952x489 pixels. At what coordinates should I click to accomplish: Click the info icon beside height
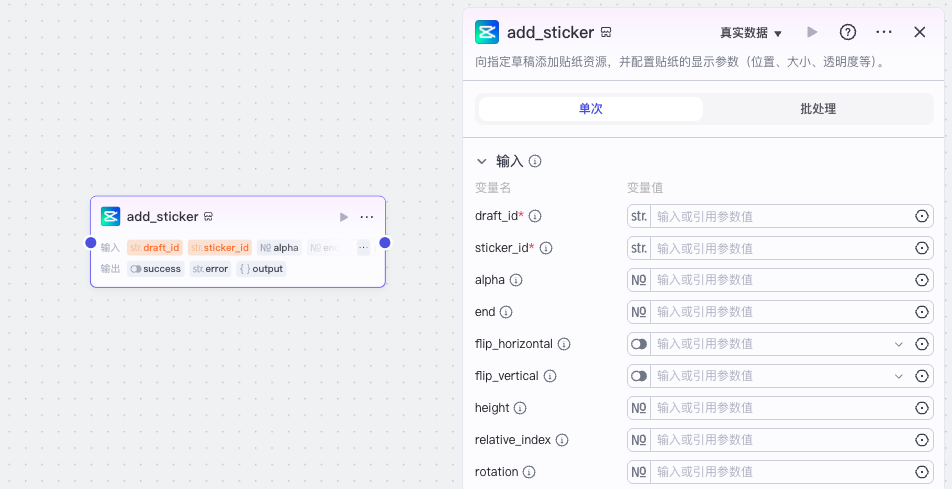click(x=520, y=408)
